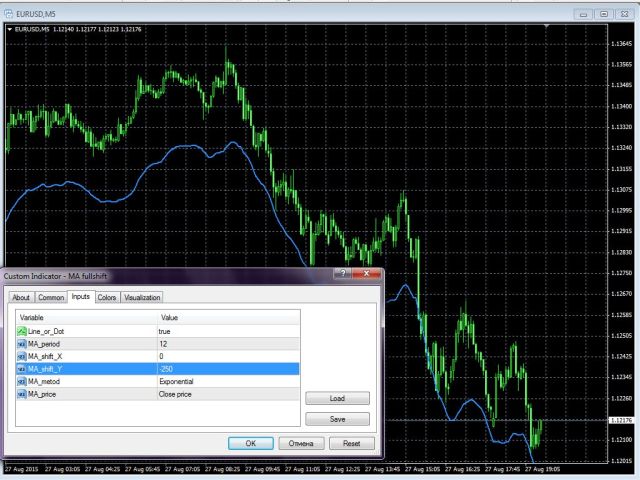Screen dimensions: 640x480
Task: Switch to the Colors tab
Action: [107, 297]
